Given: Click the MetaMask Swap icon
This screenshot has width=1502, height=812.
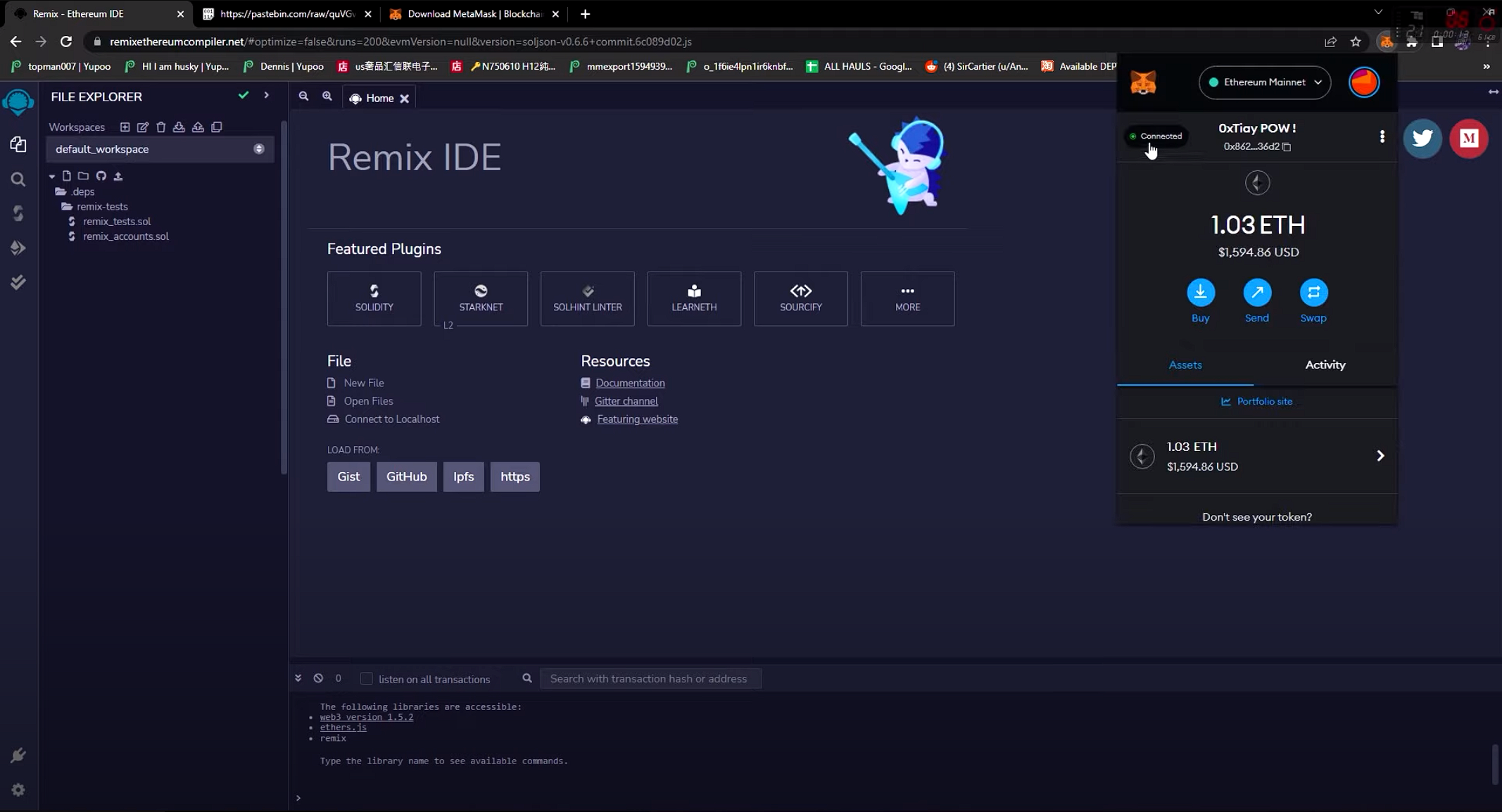Looking at the screenshot, I should click(1313, 293).
